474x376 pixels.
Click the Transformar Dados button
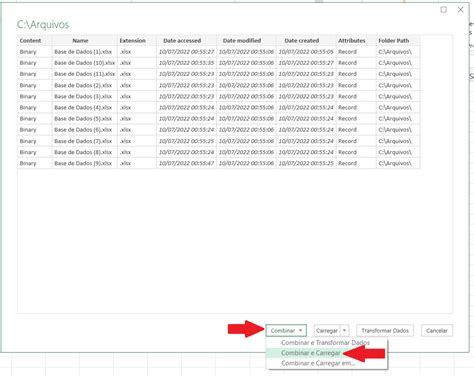[x=385, y=330]
